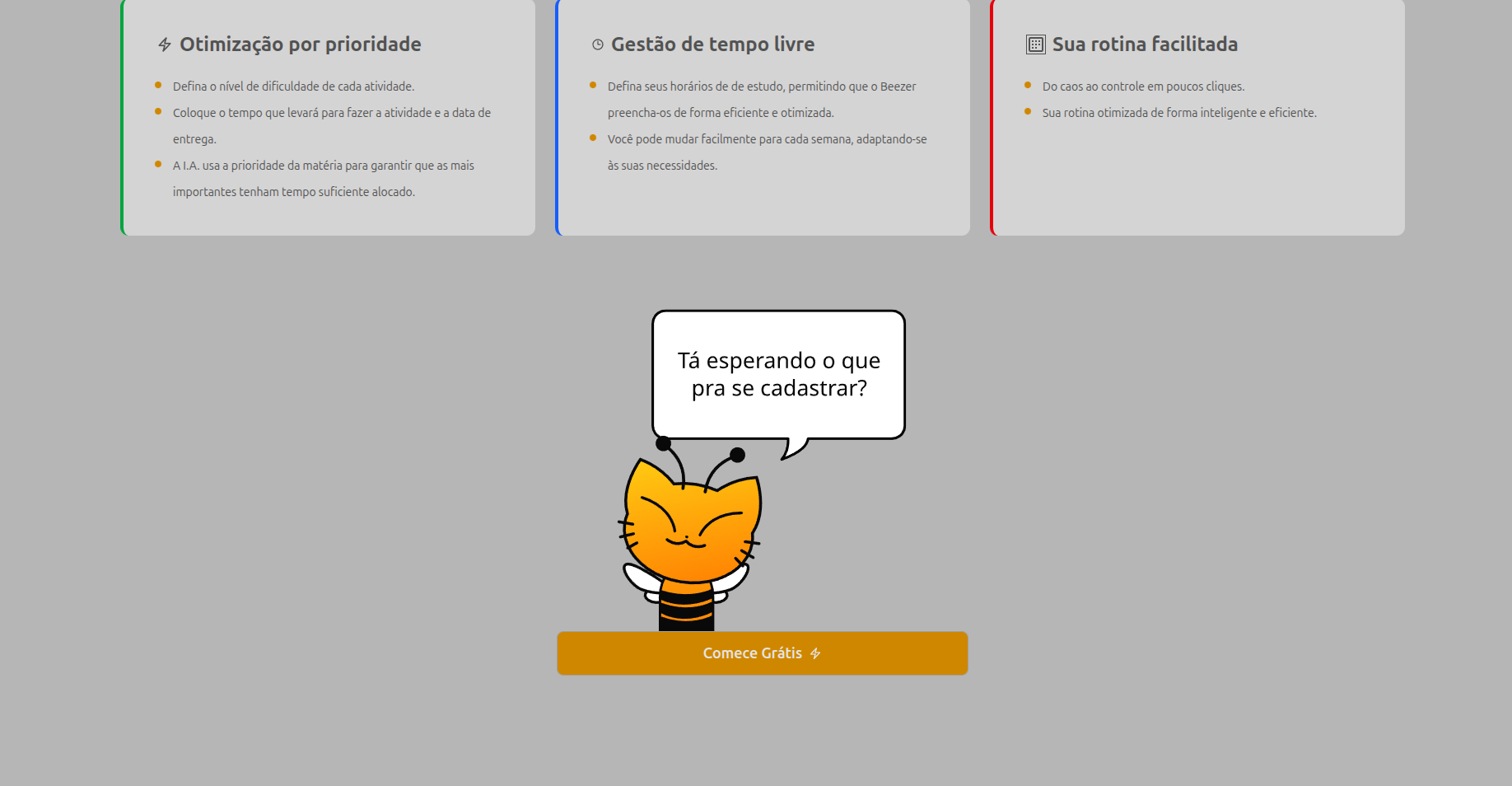Click the lightning icon inside the Comece Grátis button
Screen dimensions: 1512x786
click(x=815, y=653)
